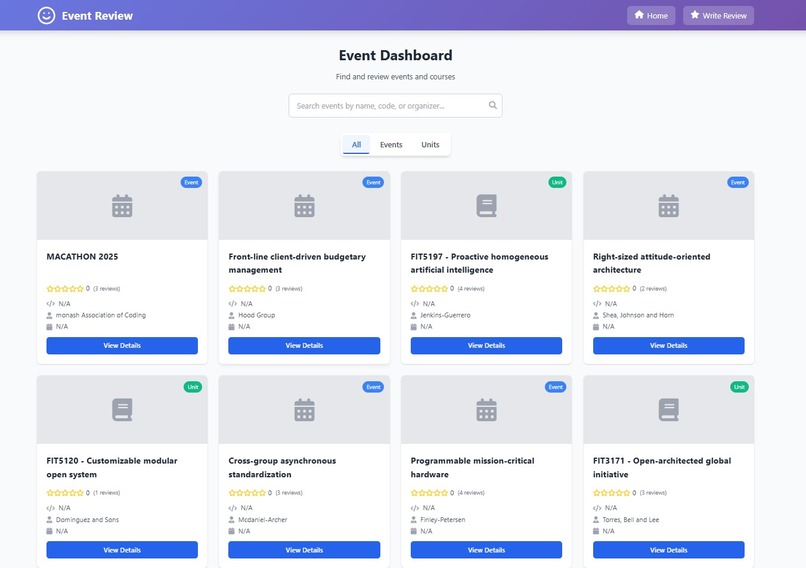Click the calendar icon on the Programmable mission-critical card
This screenshot has width=806, height=568.
(486, 410)
